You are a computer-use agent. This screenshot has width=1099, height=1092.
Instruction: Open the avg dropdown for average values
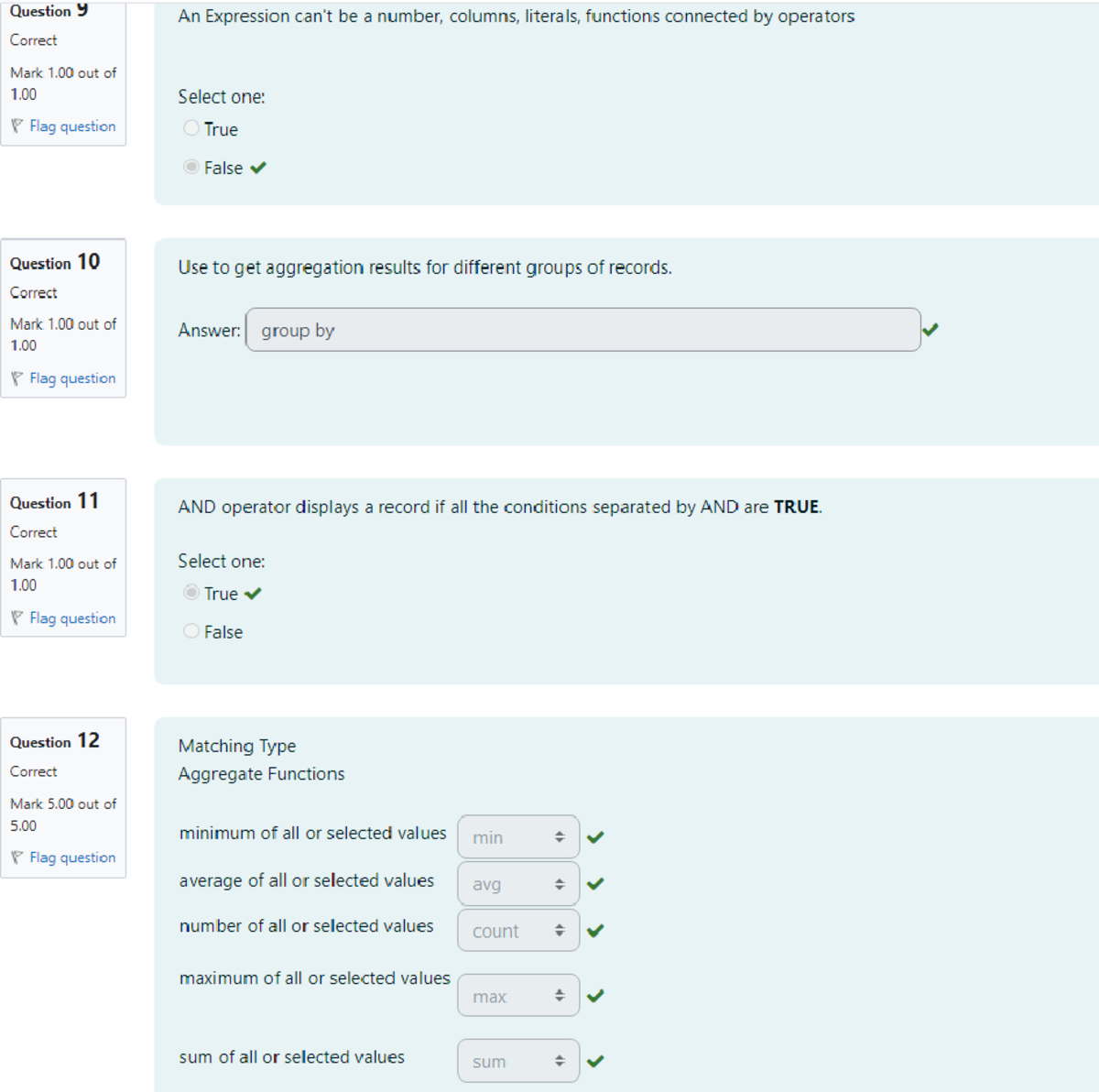(518, 884)
